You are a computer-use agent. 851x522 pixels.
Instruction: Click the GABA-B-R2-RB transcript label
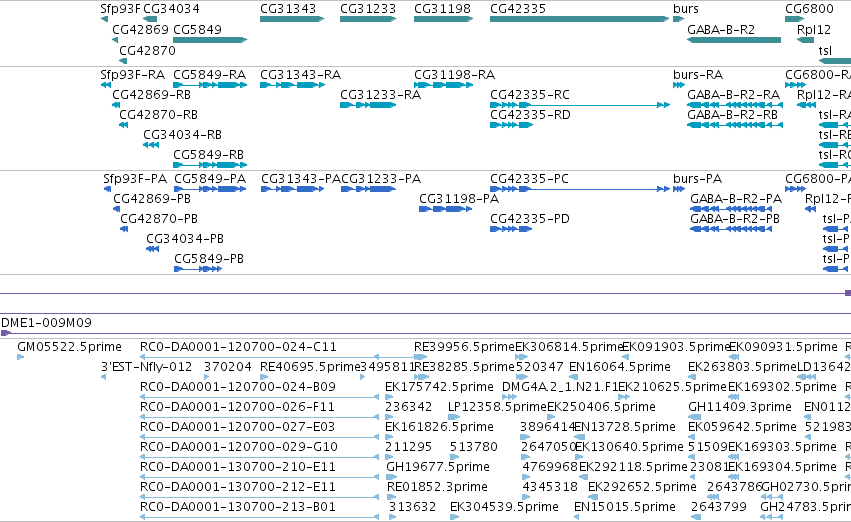click(732, 114)
